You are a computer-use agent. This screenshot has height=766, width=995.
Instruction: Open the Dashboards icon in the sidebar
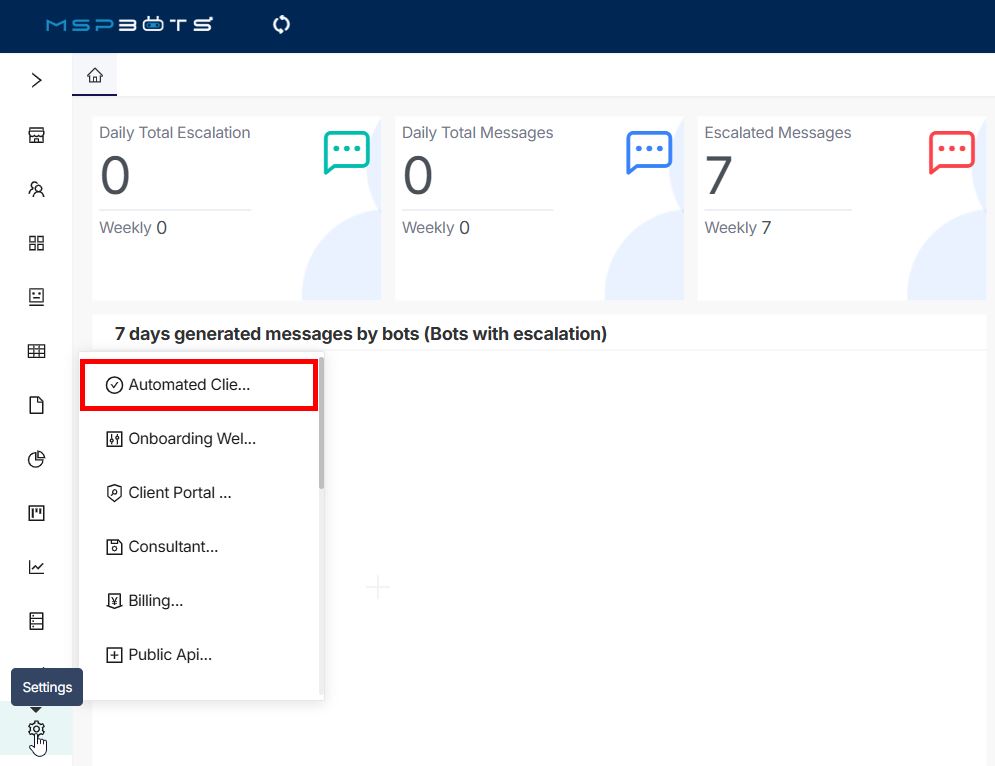37,134
